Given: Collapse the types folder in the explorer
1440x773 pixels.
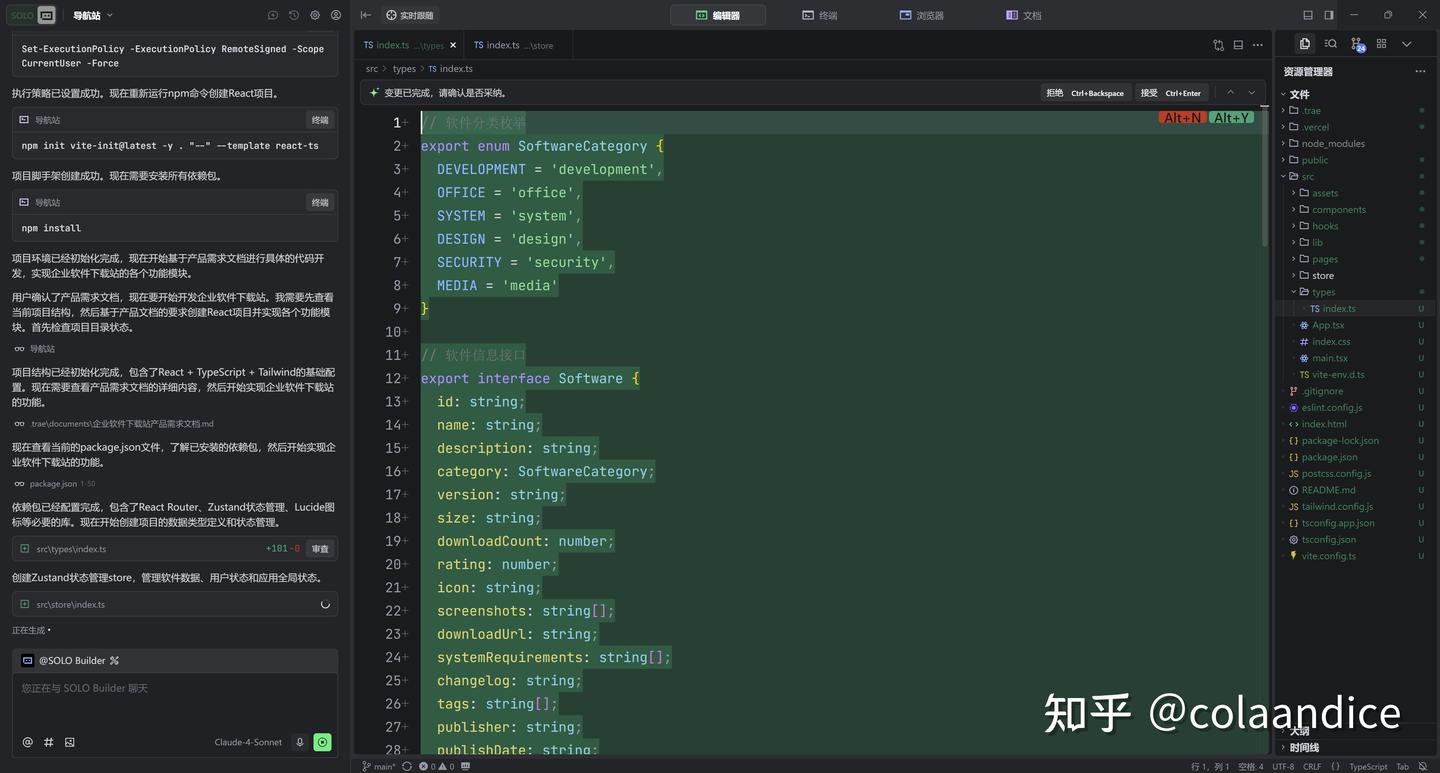Looking at the screenshot, I should (x=1293, y=291).
